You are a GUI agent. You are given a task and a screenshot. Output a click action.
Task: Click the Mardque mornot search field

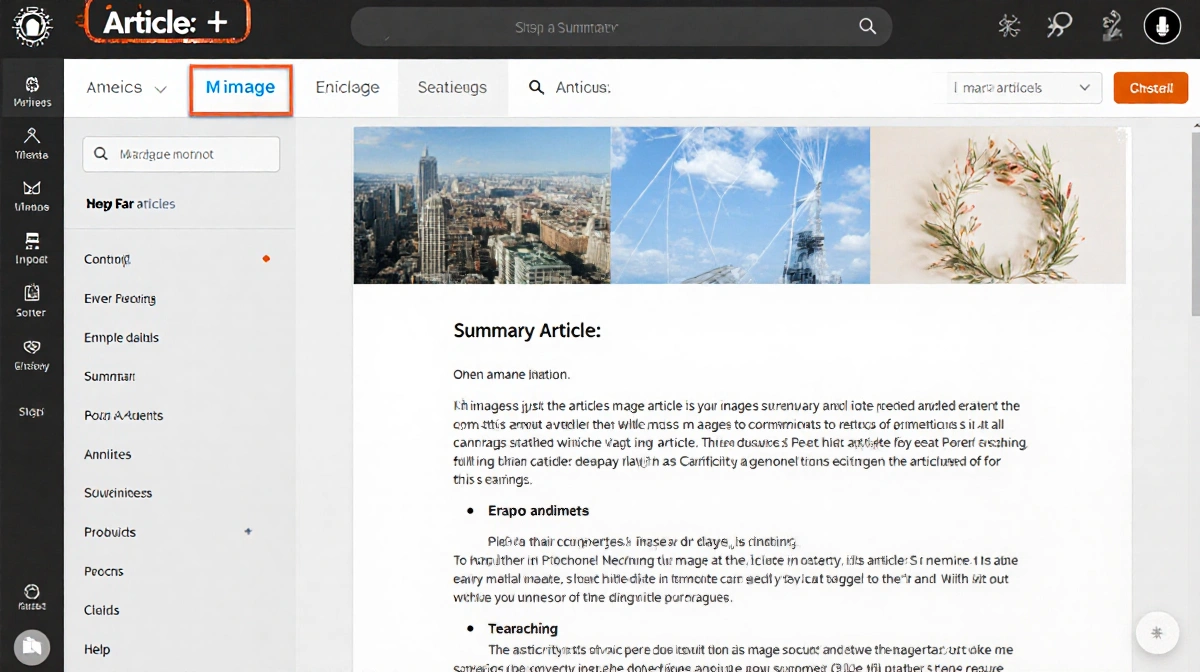[180, 154]
